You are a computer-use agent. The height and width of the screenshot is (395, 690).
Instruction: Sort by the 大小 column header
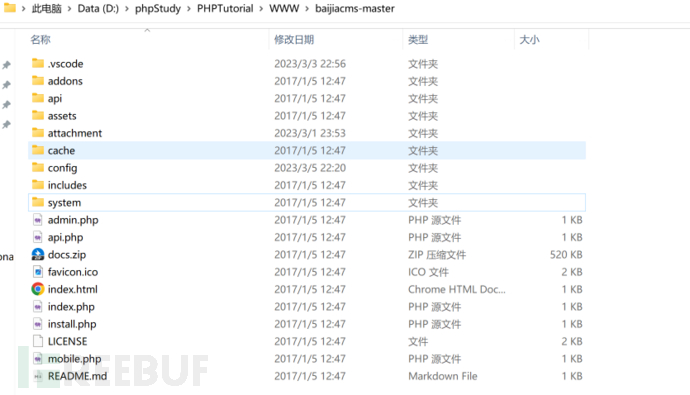point(529,40)
